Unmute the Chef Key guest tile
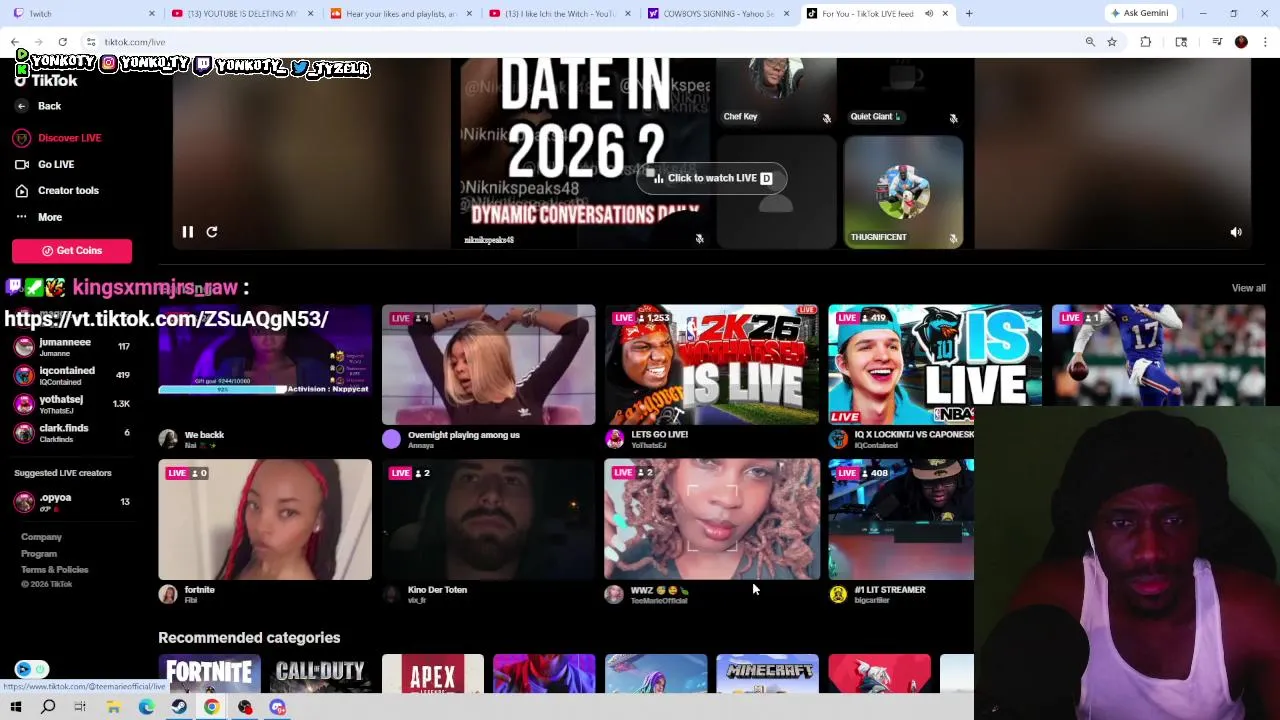This screenshot has height=720, width=1280. [826, 118]
